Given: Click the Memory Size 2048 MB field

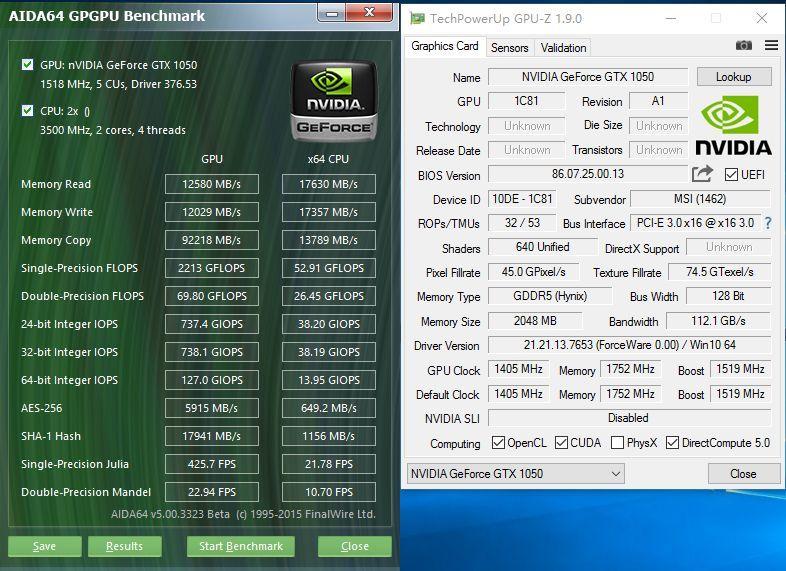Looking at the screenshot, I should tap(535, 321).
